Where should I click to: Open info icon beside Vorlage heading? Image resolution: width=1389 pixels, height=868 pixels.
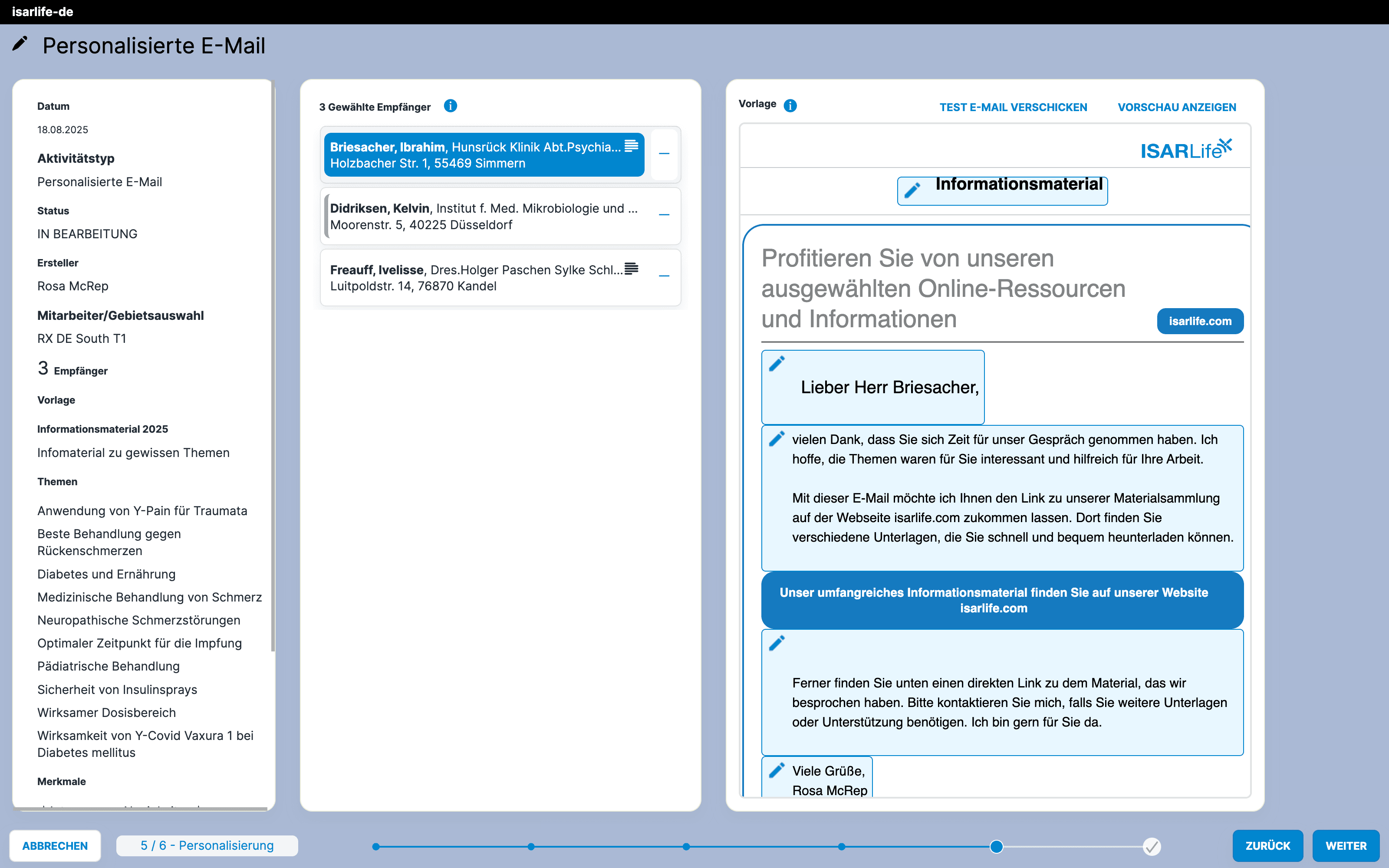tap(790, 105)
